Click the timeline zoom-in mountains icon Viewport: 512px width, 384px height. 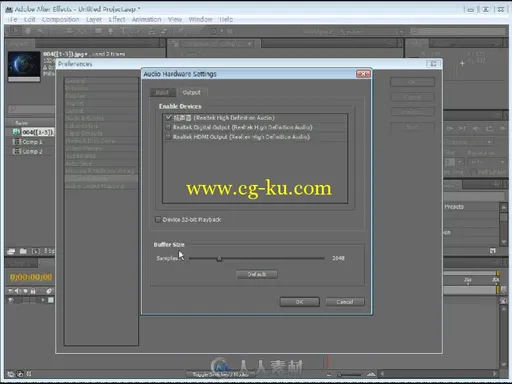click(x=371, y=374)
